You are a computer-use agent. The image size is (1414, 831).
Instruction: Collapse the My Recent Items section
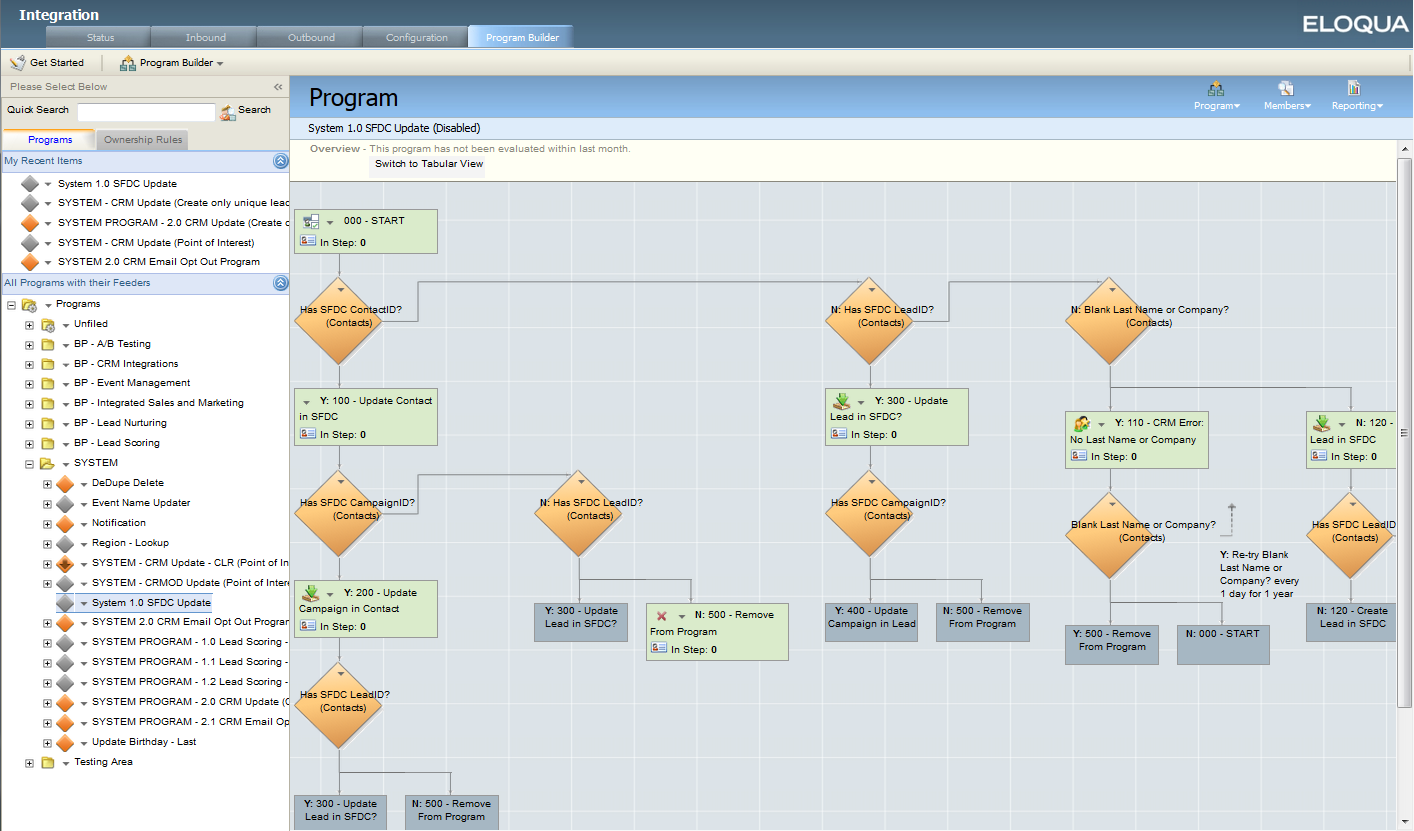pos(281,161)
